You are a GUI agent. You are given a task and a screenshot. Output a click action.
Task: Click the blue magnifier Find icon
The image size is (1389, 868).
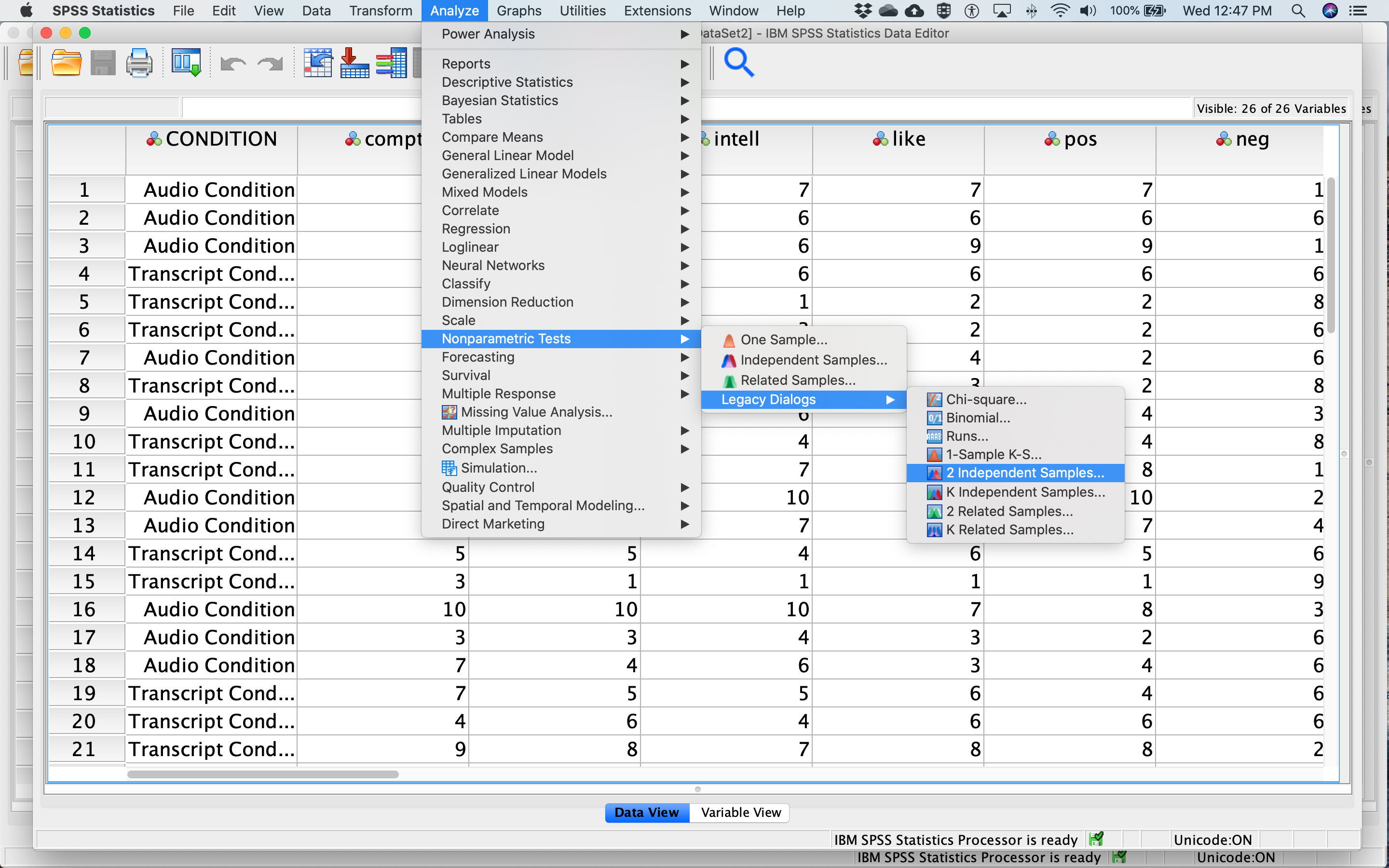point(739,63)
